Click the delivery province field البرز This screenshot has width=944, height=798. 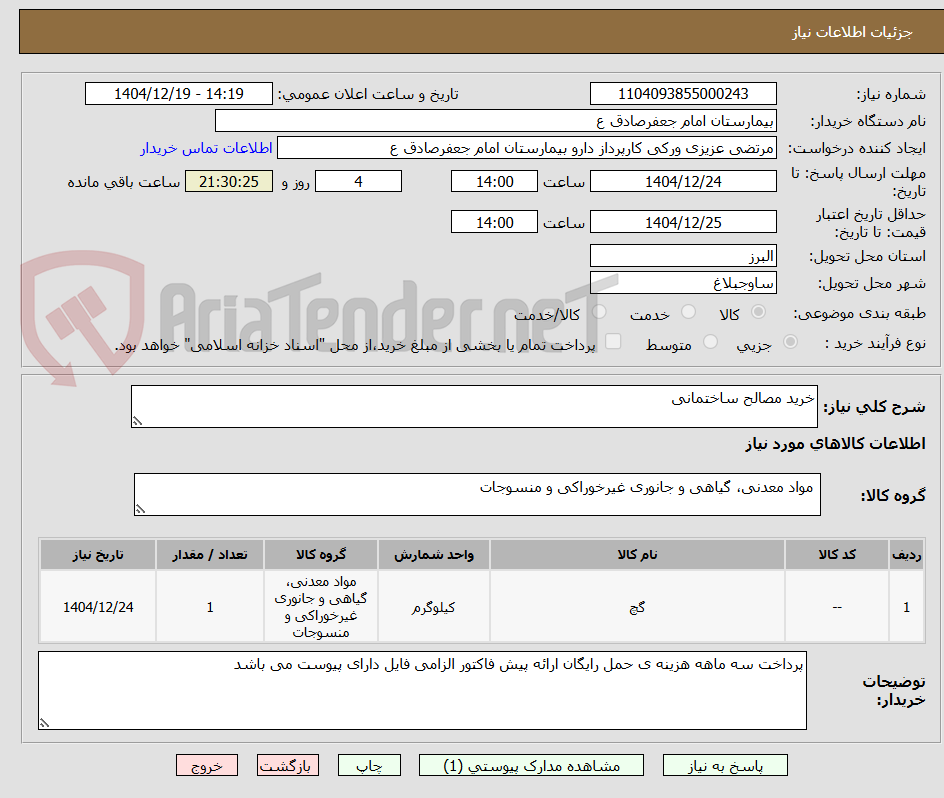[x=683, y=256]
